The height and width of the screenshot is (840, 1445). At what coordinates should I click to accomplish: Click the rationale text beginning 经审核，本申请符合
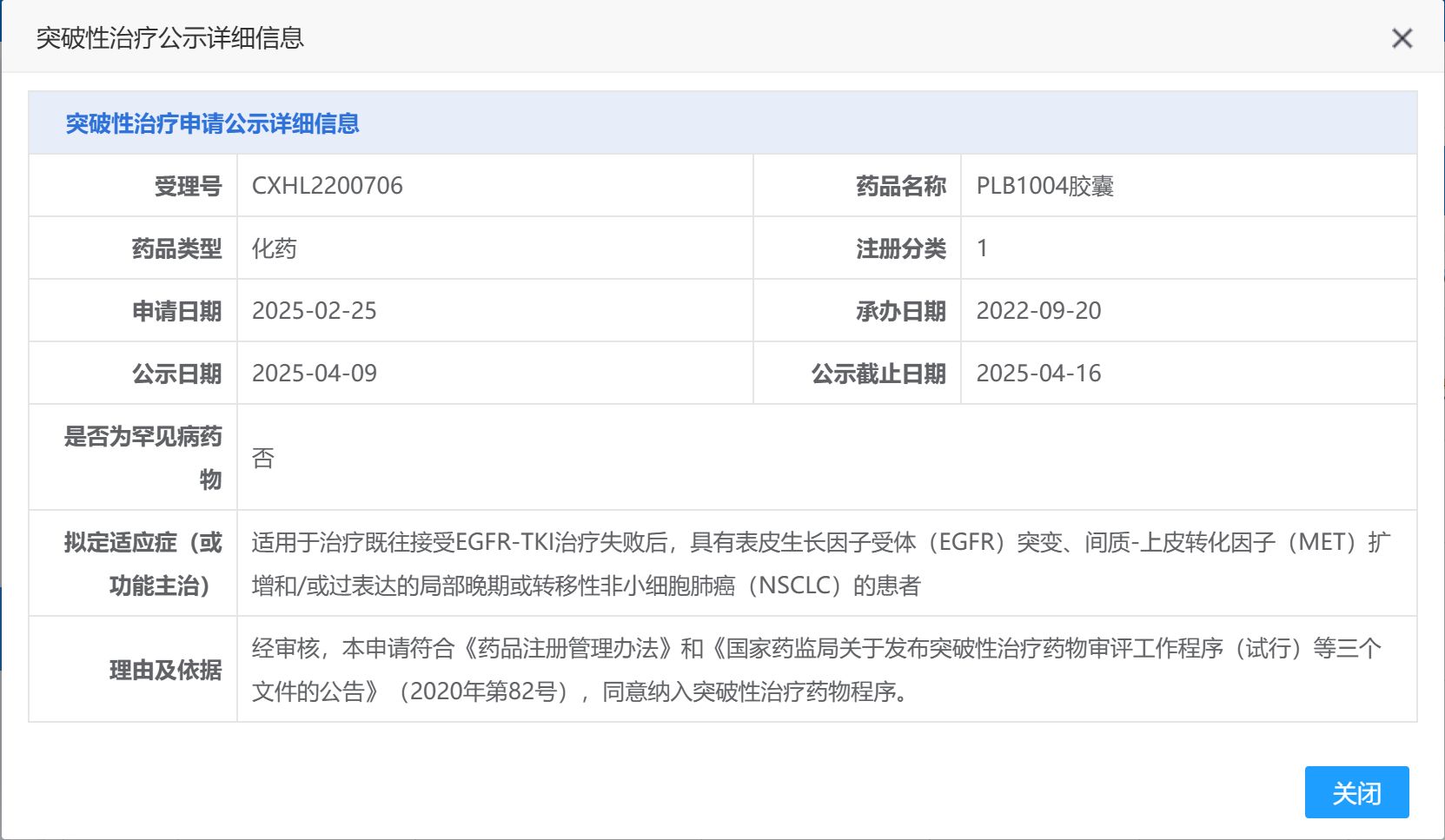pos(817,670)
